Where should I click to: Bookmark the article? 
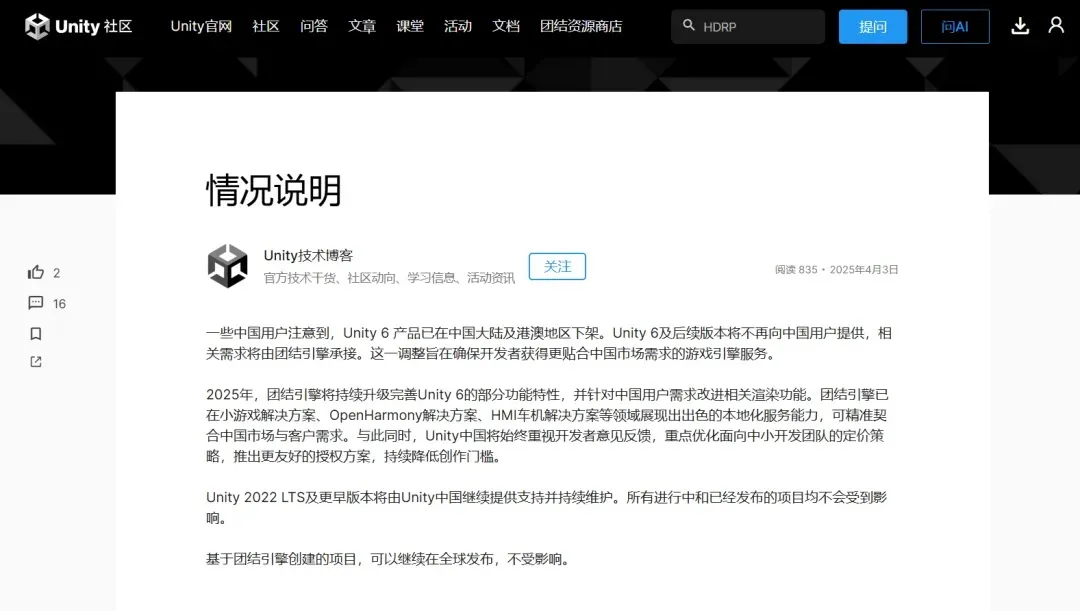[x=36, y=333]
